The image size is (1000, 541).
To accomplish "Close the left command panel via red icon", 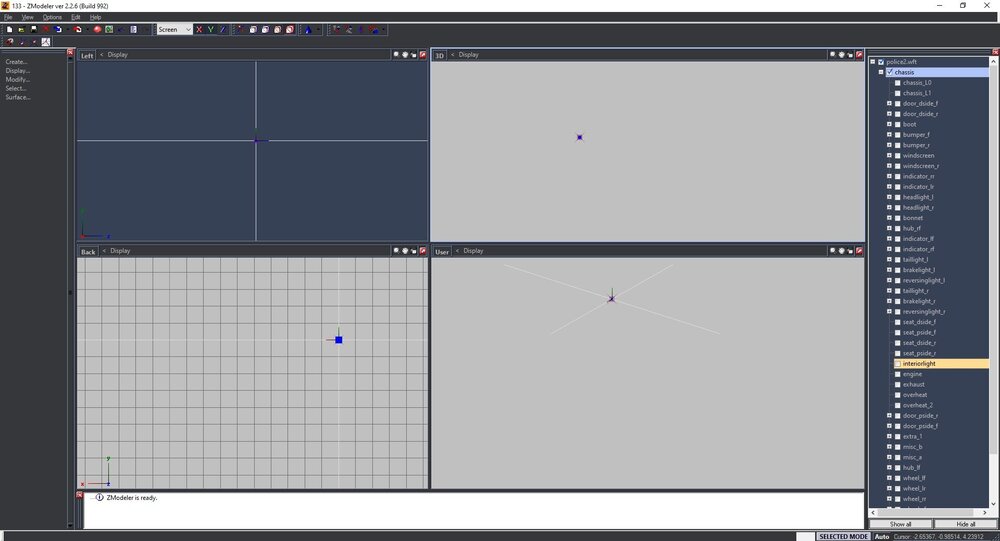I will pos(70,52).
